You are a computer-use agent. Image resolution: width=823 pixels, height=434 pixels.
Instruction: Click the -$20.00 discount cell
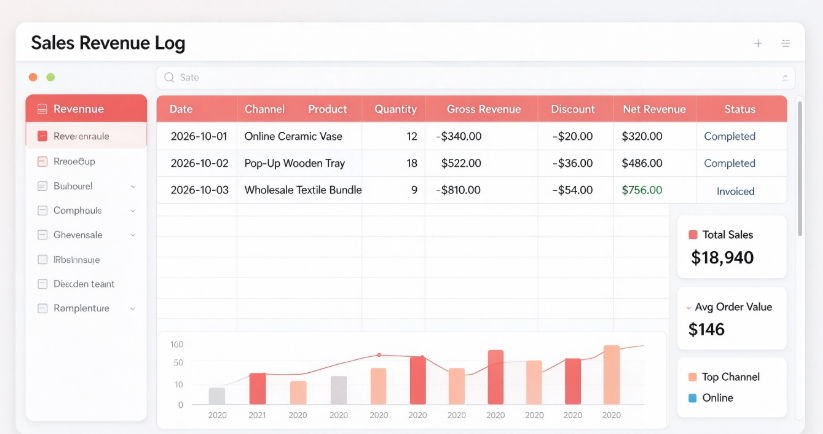pos(573,136)
